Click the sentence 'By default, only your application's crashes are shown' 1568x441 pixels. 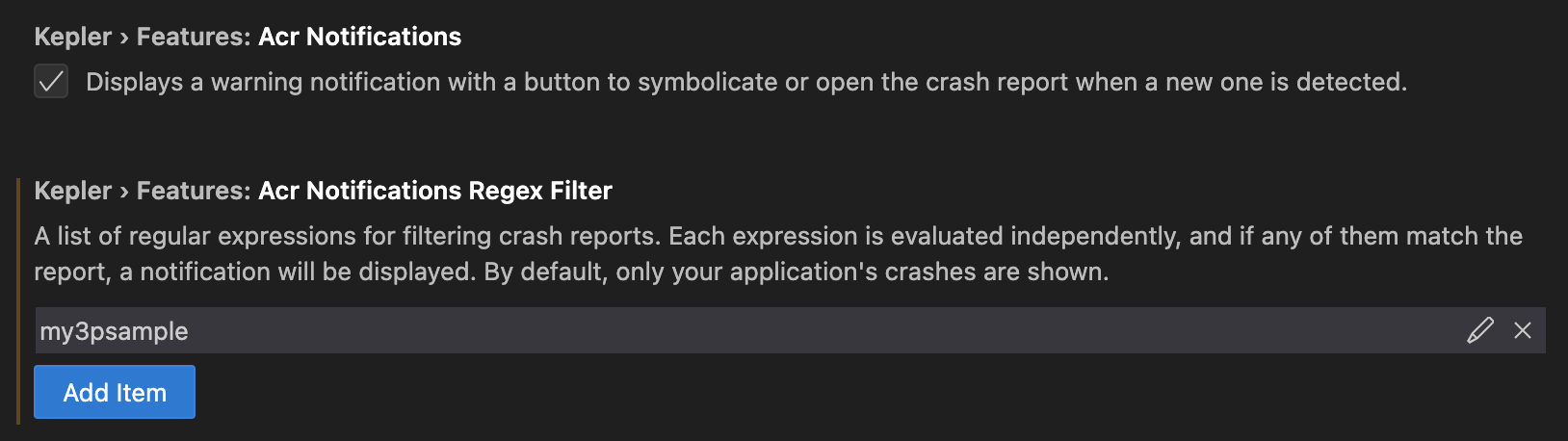[796, 272]
